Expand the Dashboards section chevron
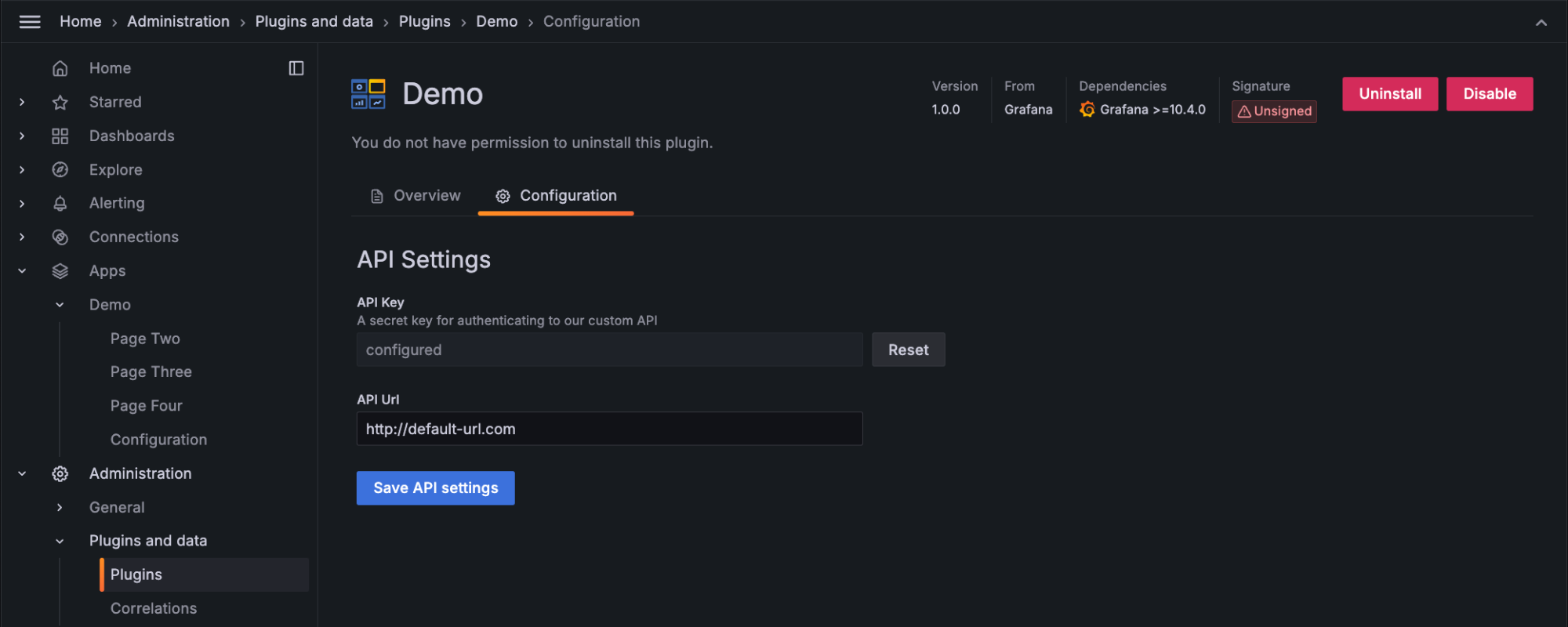This screenshot has width=1568, height=627. [22, 136]
